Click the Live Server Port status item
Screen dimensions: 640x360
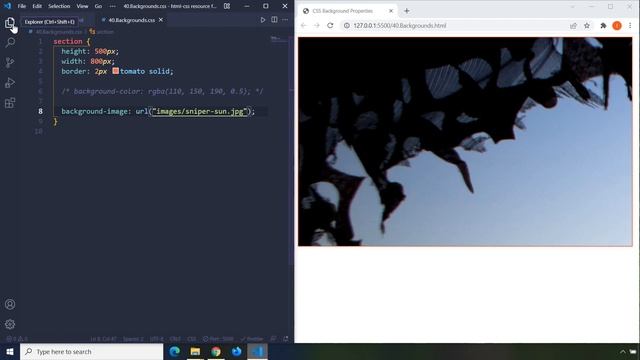point(218,339)
